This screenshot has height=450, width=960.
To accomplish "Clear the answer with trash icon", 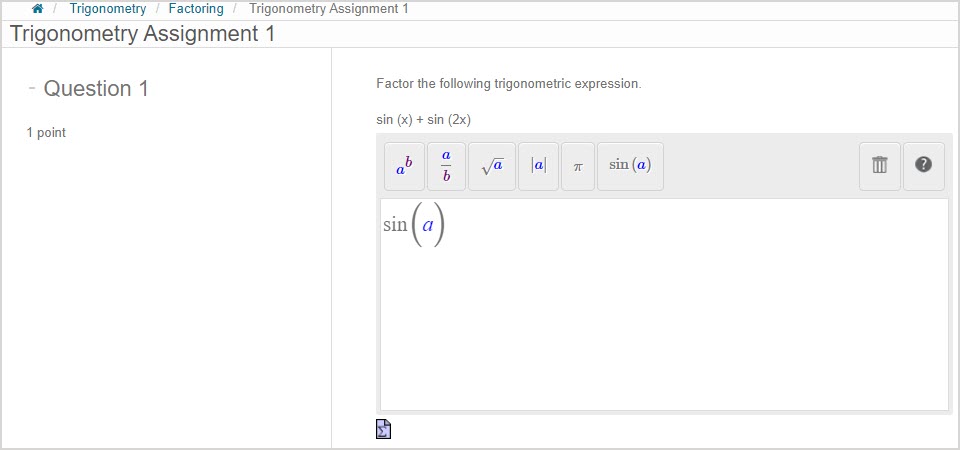I will click(880, 166).
